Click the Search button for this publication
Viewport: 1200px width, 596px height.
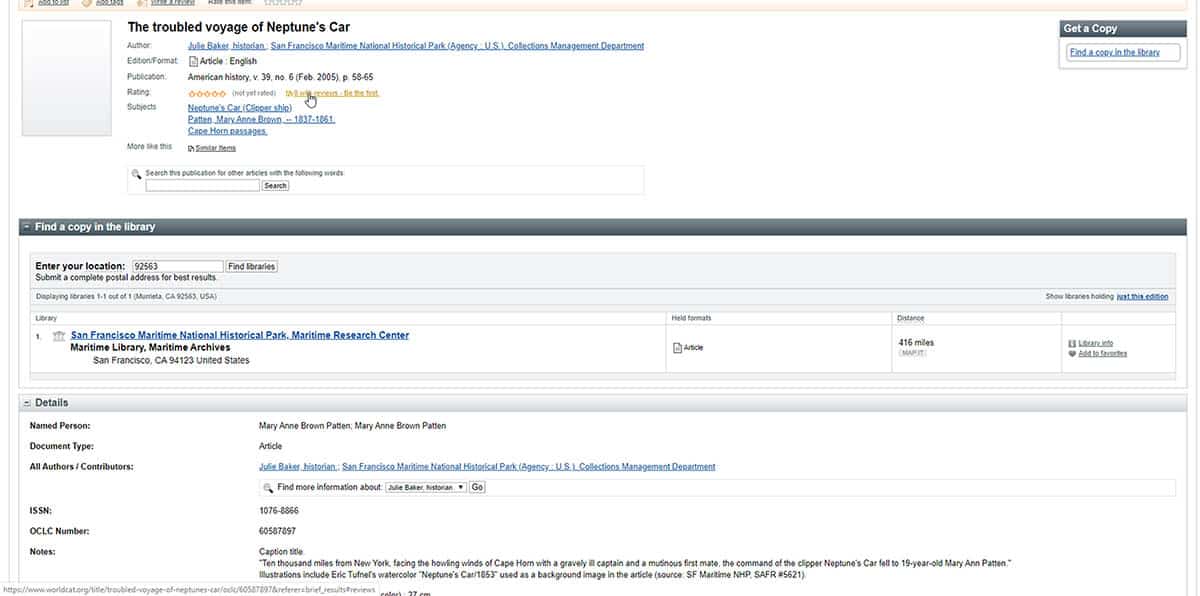(x=275, y=185)
